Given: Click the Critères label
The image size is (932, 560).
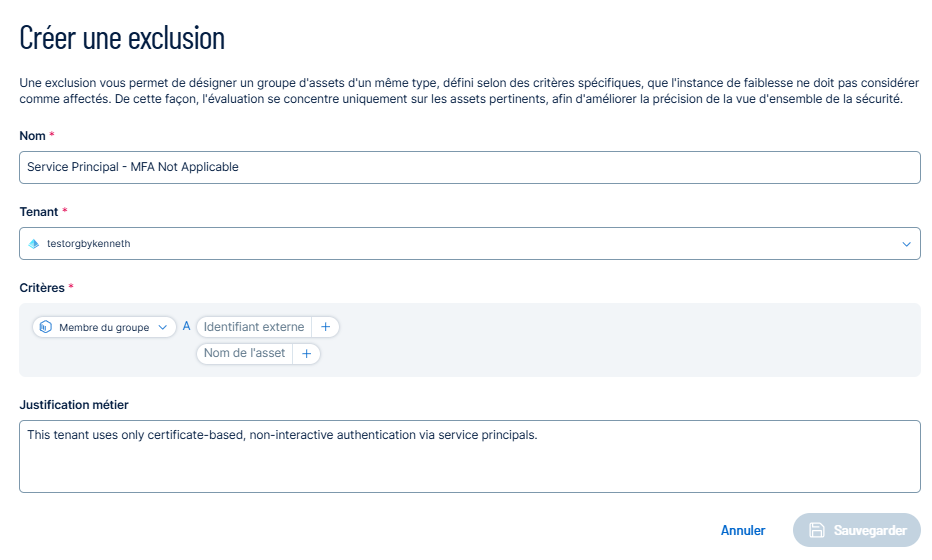Looking at the screenshot, I should click(x=42, y=288).
